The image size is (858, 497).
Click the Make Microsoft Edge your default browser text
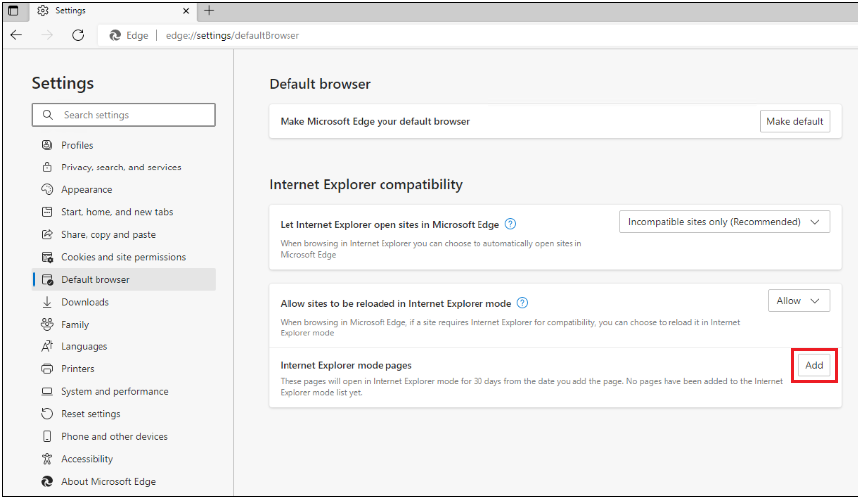click(375, 122)
